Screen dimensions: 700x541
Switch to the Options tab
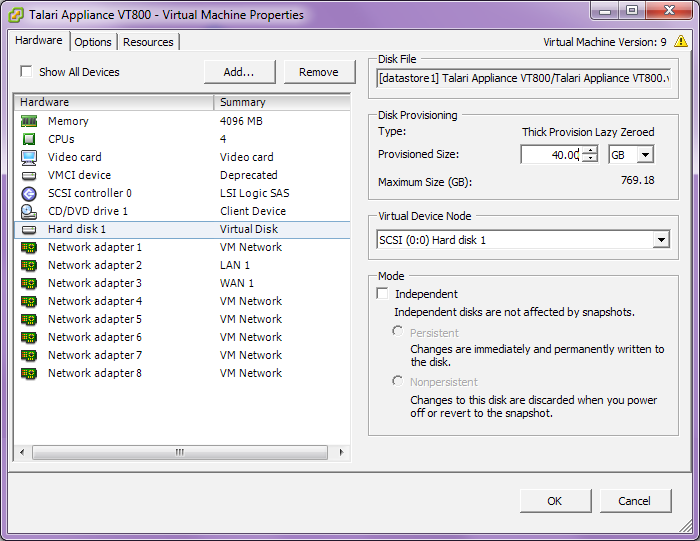tap(93, 42)
